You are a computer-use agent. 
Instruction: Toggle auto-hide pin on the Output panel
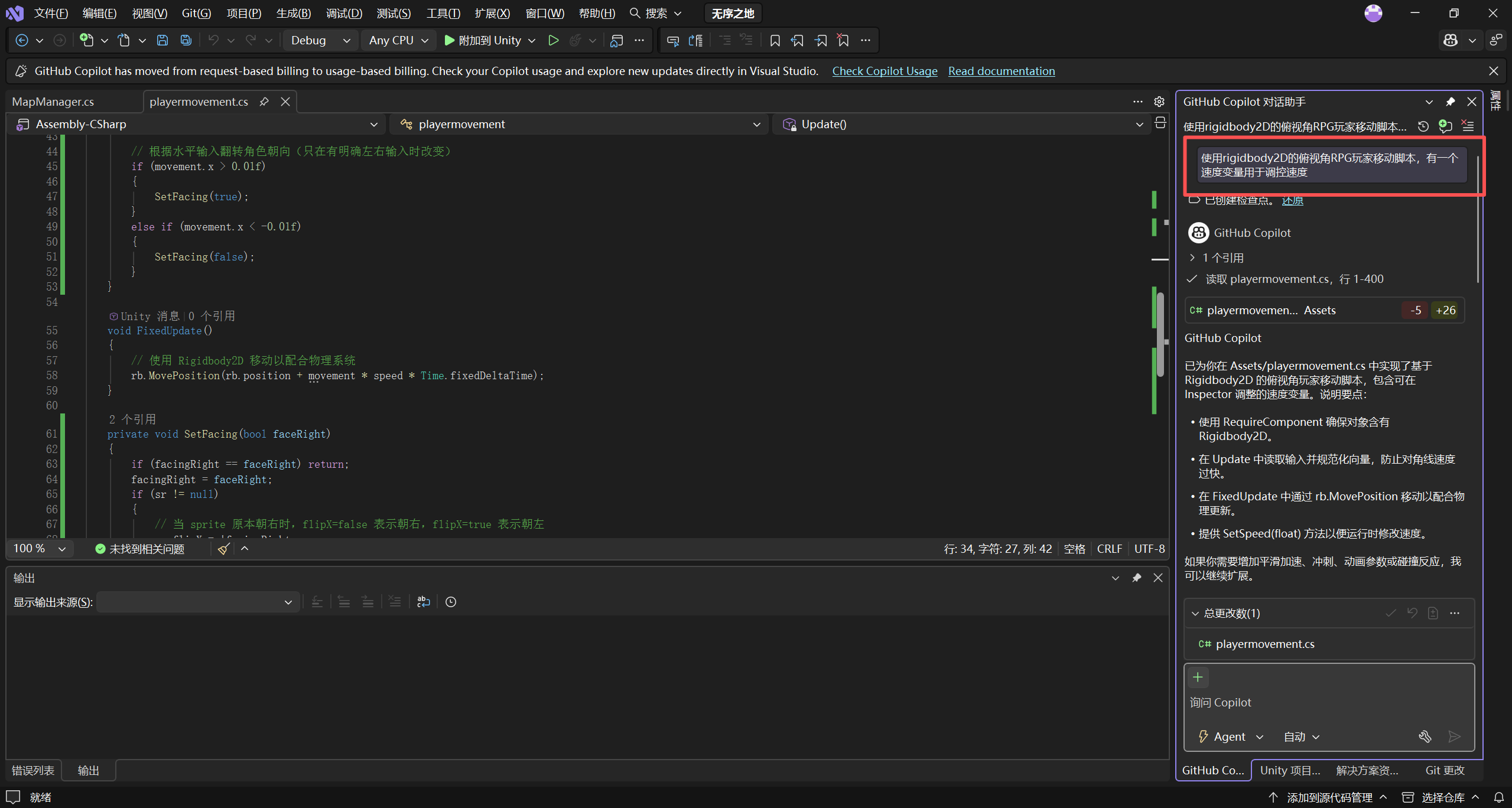(x=1137, y=578)
